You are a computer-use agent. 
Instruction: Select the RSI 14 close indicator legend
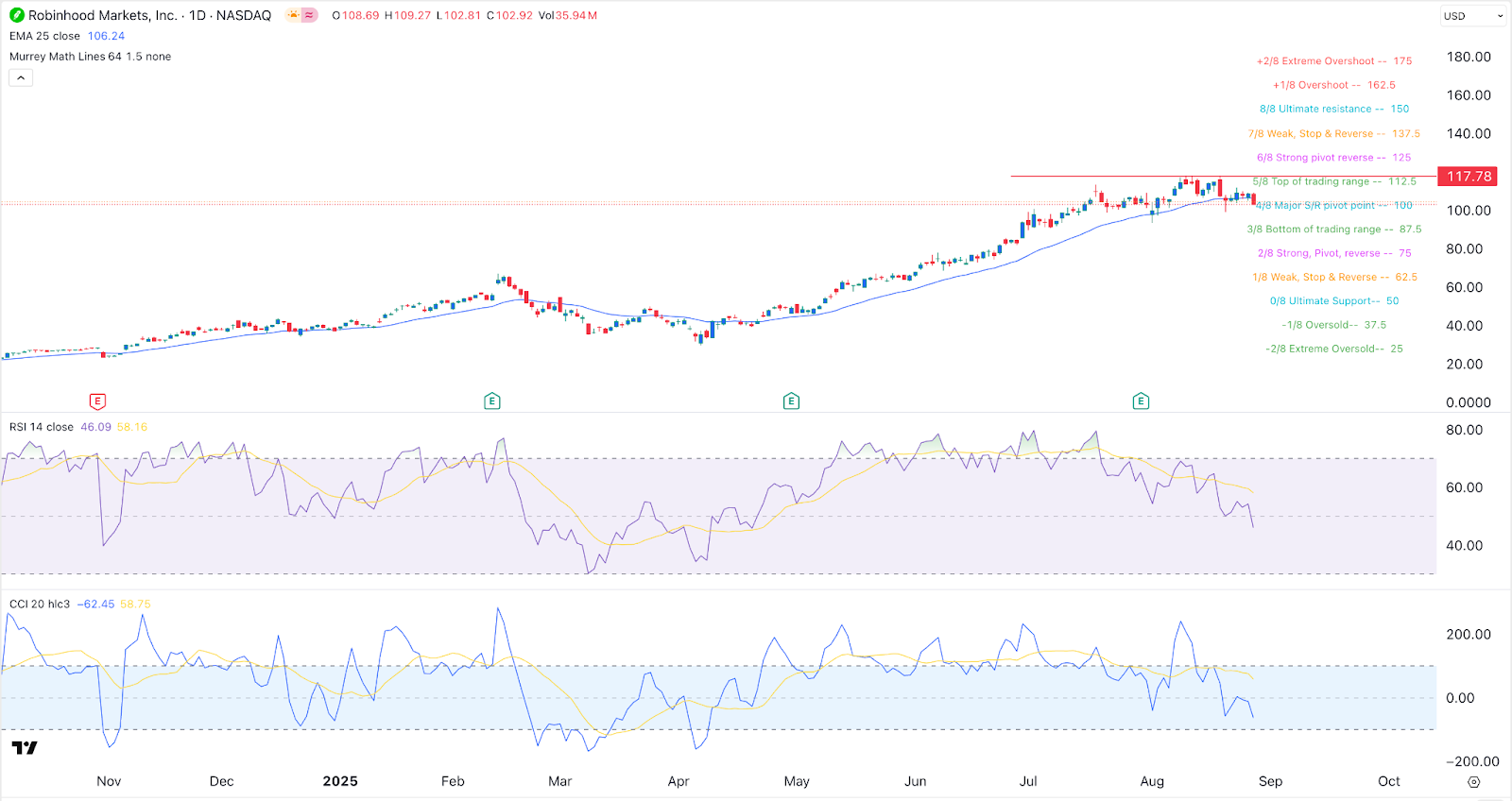coord(42,427)
